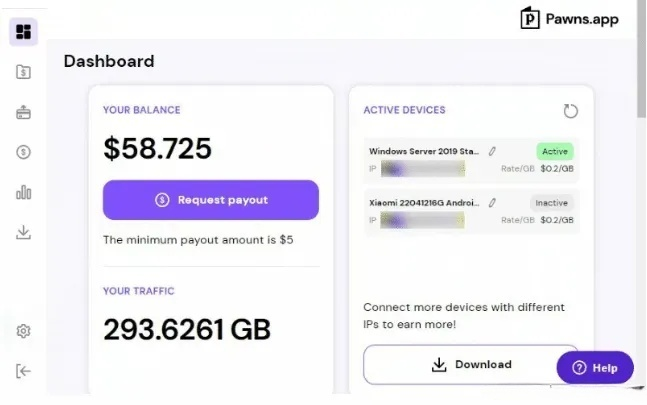Open the bar chart statistics icon
Screen dimensions: 647x405
[23, 192]
